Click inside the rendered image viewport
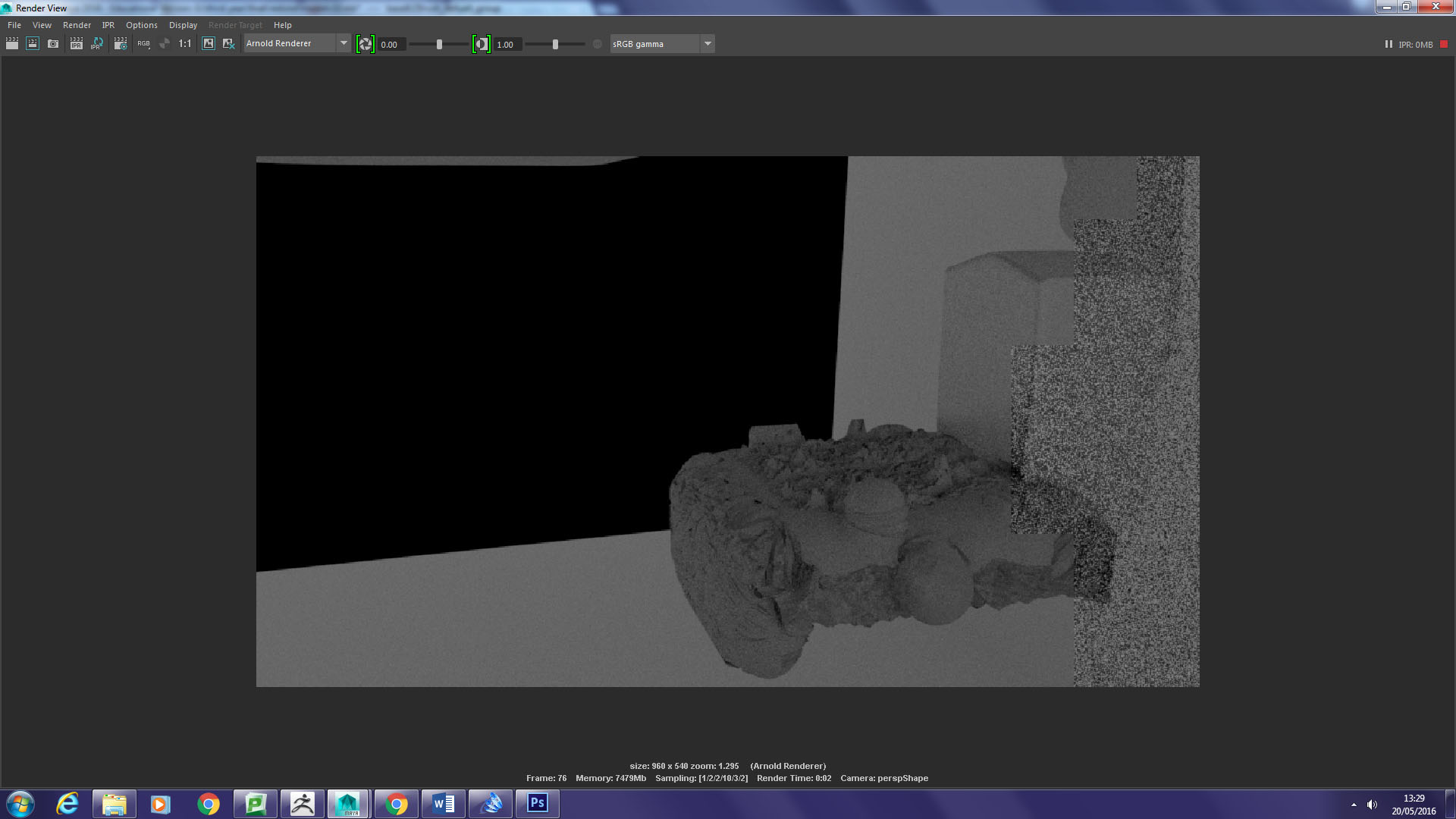 727,422
